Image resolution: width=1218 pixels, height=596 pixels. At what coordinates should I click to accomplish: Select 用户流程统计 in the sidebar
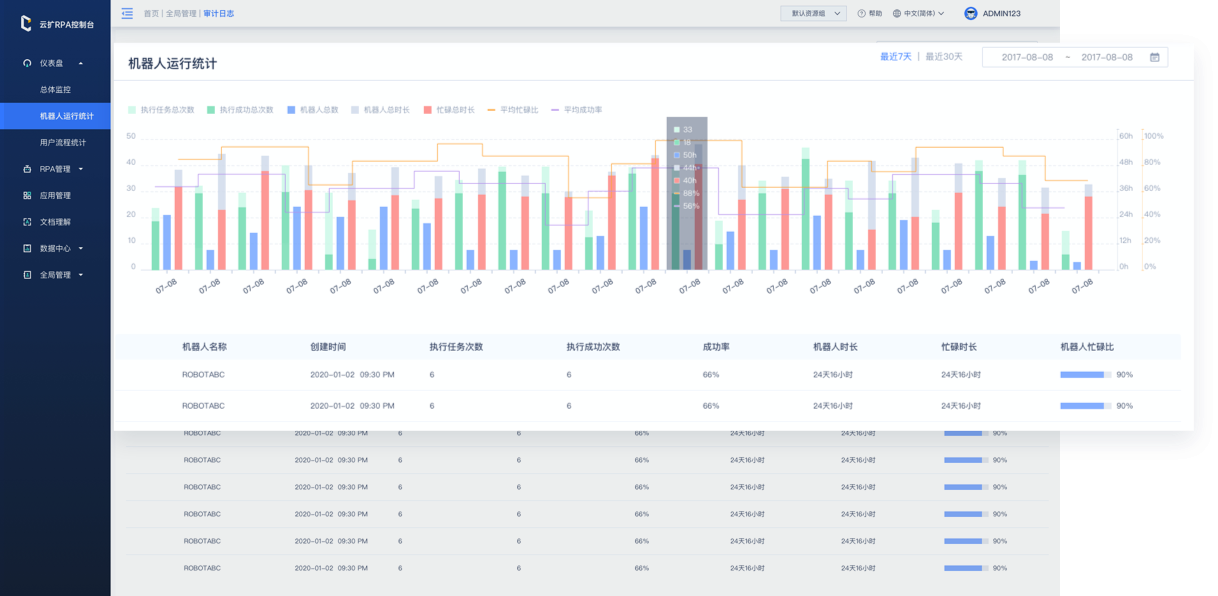pyautogui.click(x=62, y=143)
